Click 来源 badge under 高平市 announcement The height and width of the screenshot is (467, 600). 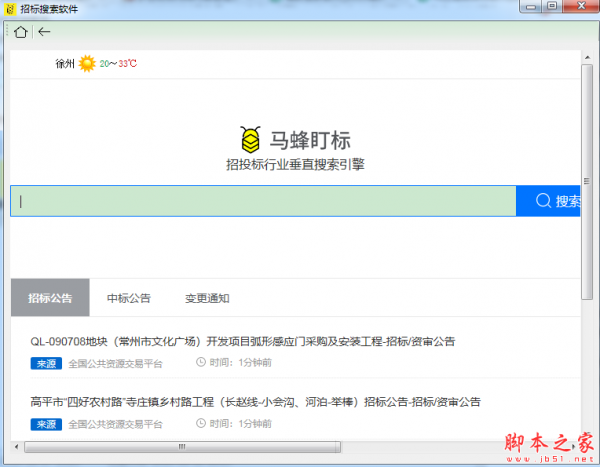tap(46, 424)
